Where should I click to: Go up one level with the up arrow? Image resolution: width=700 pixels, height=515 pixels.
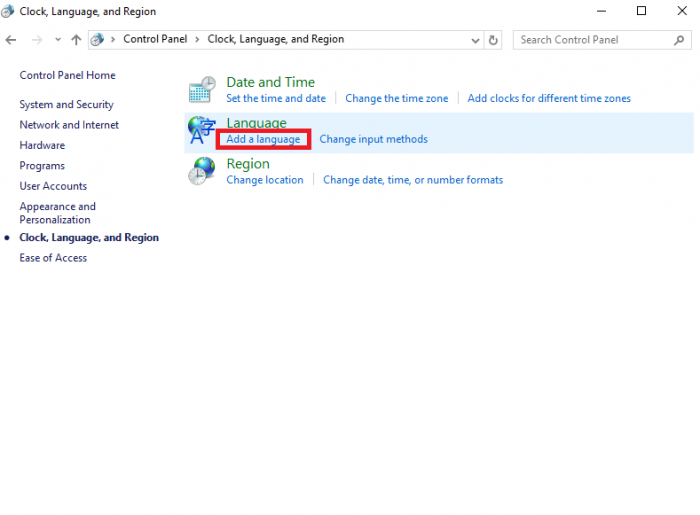tap(76, 40)
